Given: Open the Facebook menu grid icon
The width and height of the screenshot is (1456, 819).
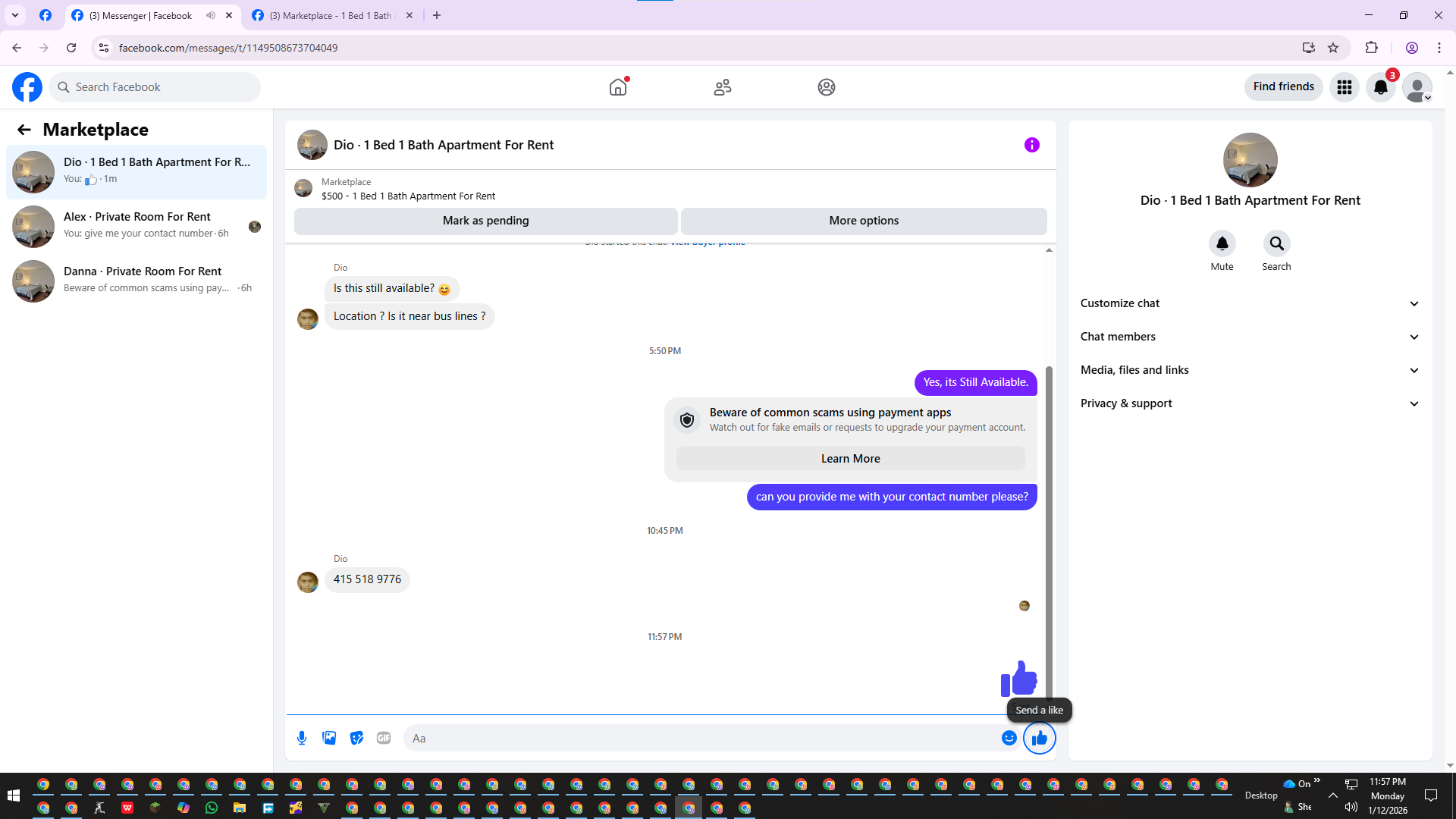Looking at the screenshot, I should click(1345, 87).
